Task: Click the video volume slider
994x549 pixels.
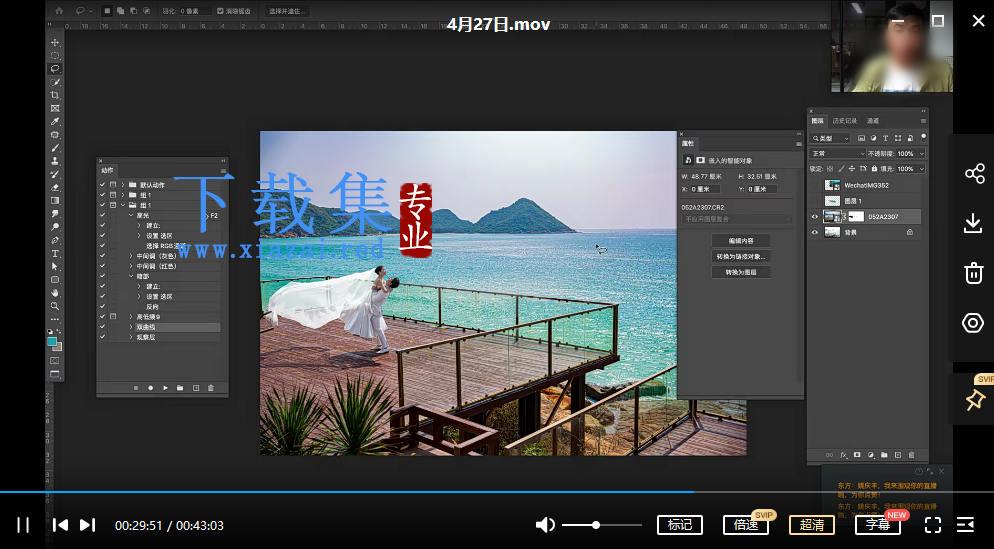Action: pyautogui.click(x=602, y=525)
